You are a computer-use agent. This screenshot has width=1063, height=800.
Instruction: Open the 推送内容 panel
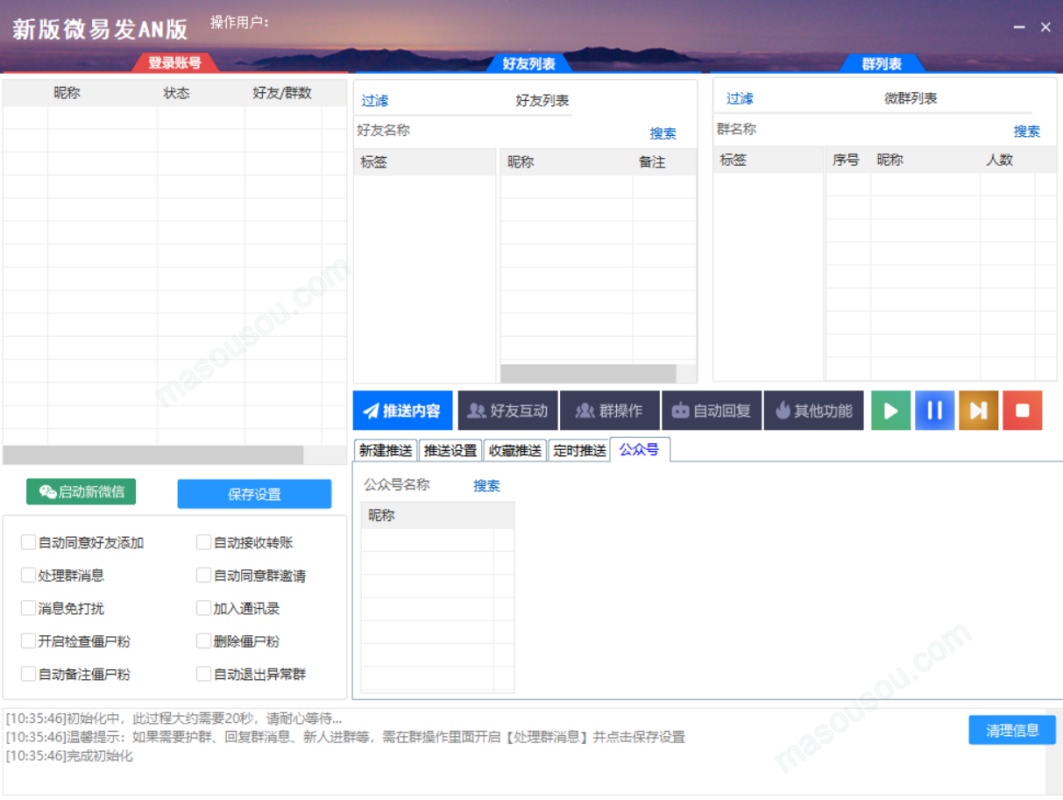click(403, 410)
